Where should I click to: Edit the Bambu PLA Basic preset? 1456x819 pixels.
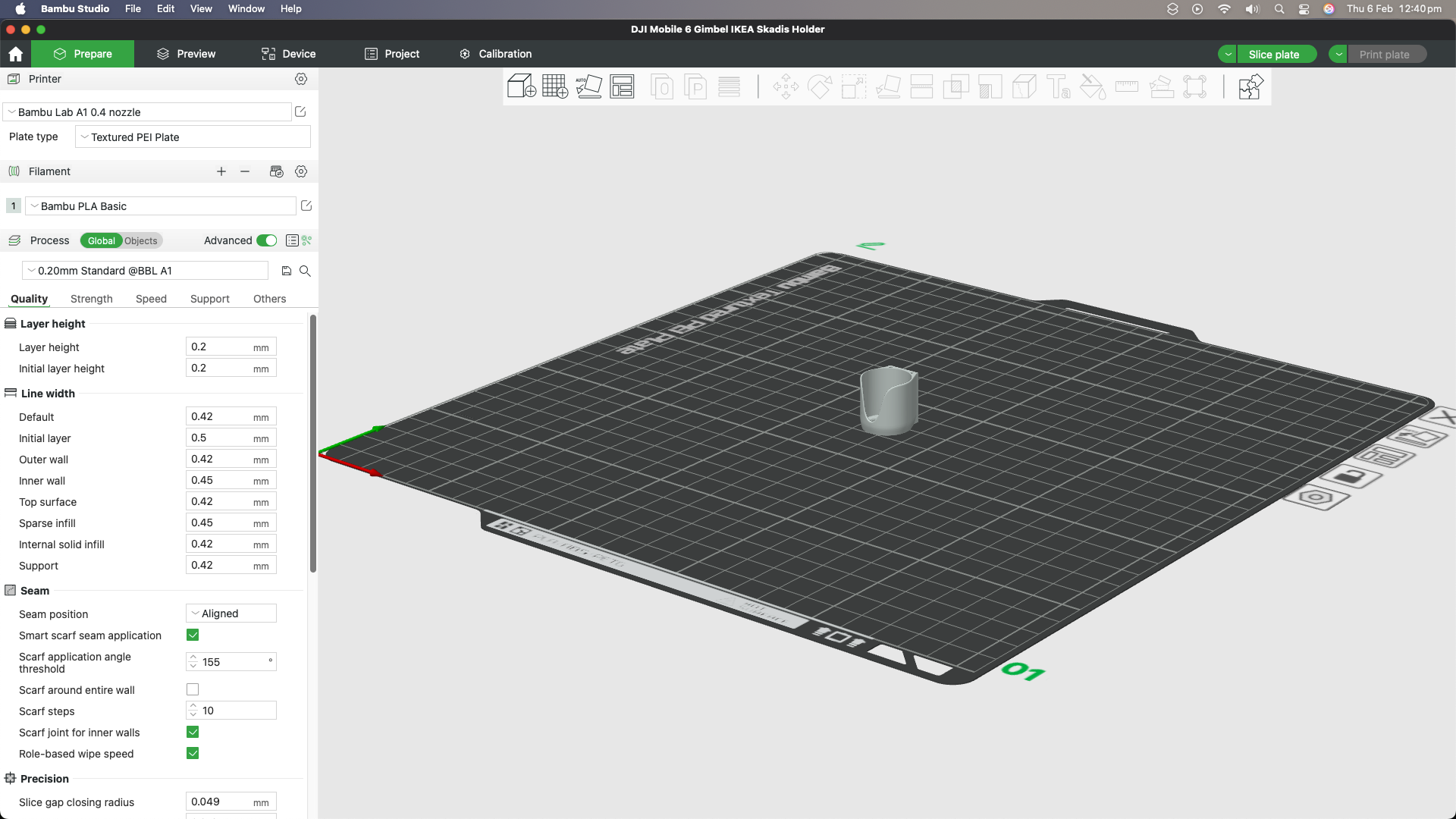(x=306, y=206)
